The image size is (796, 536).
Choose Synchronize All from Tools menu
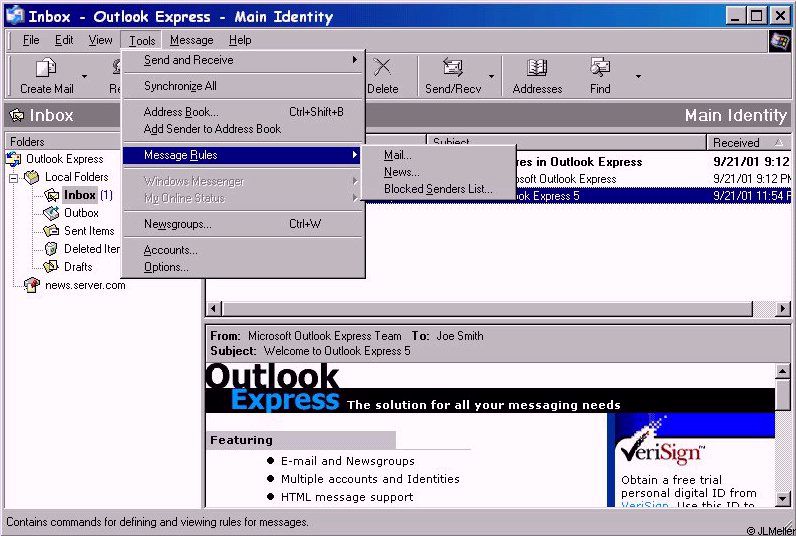tap(244, 86)
